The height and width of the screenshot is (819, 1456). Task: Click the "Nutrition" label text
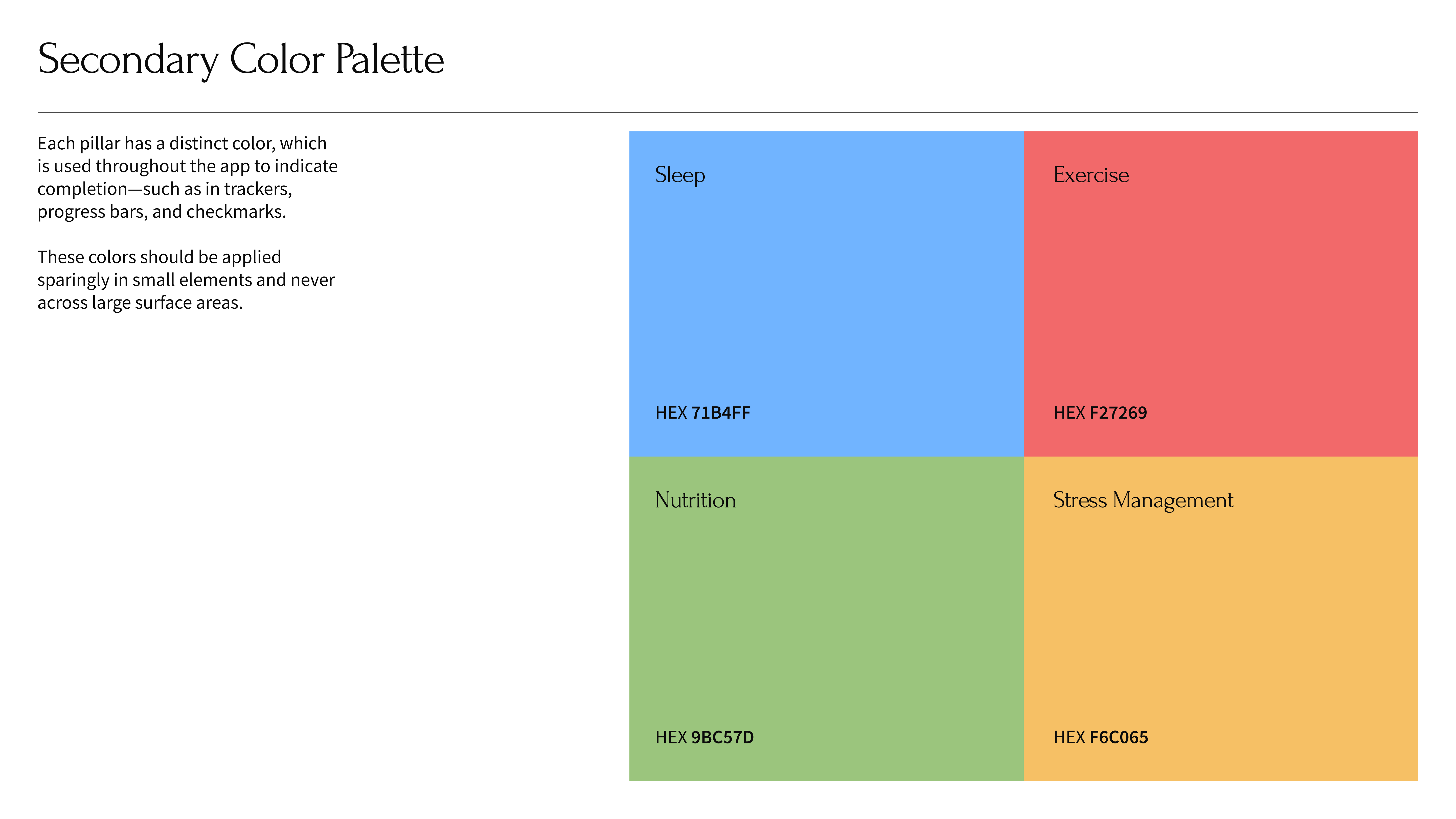[x=695, y=500]
